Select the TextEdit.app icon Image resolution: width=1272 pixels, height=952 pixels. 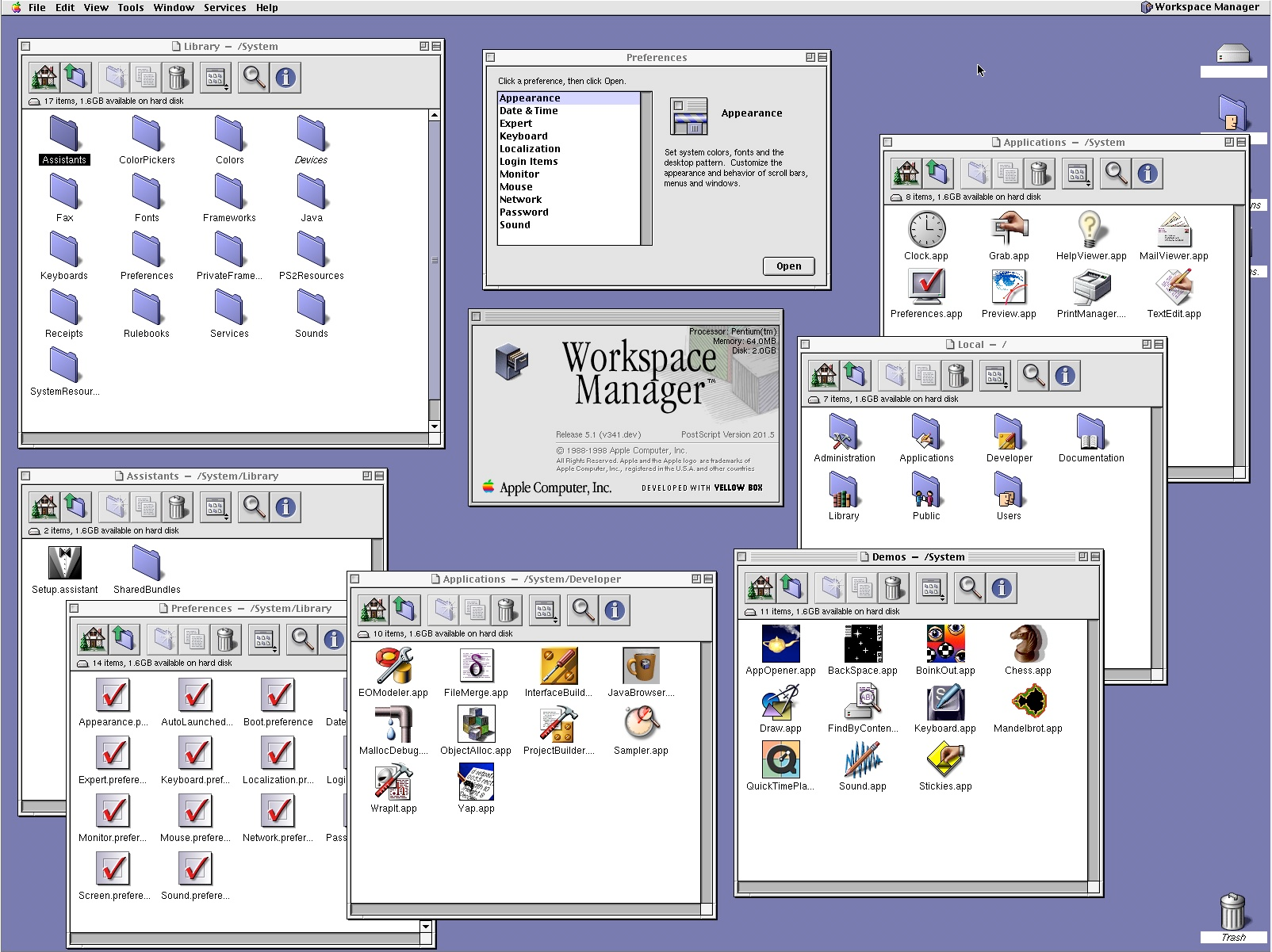point(1174,288)
